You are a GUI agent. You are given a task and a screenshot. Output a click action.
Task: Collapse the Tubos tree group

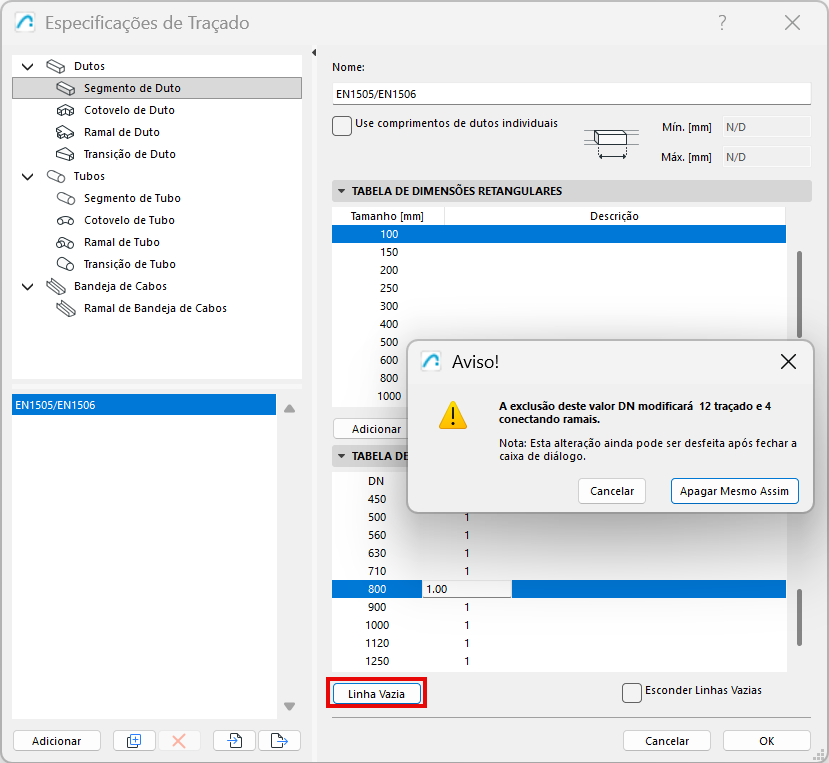27,177
